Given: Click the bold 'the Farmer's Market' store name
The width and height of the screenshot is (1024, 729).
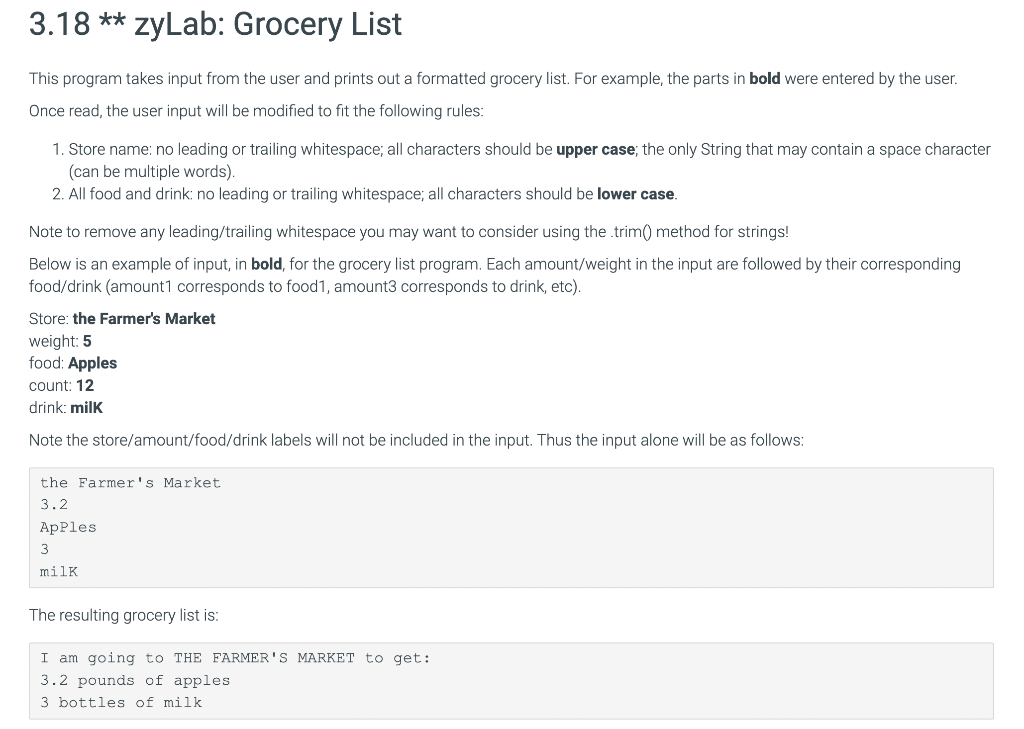Looking at the screenshot, I should point(144,319).
